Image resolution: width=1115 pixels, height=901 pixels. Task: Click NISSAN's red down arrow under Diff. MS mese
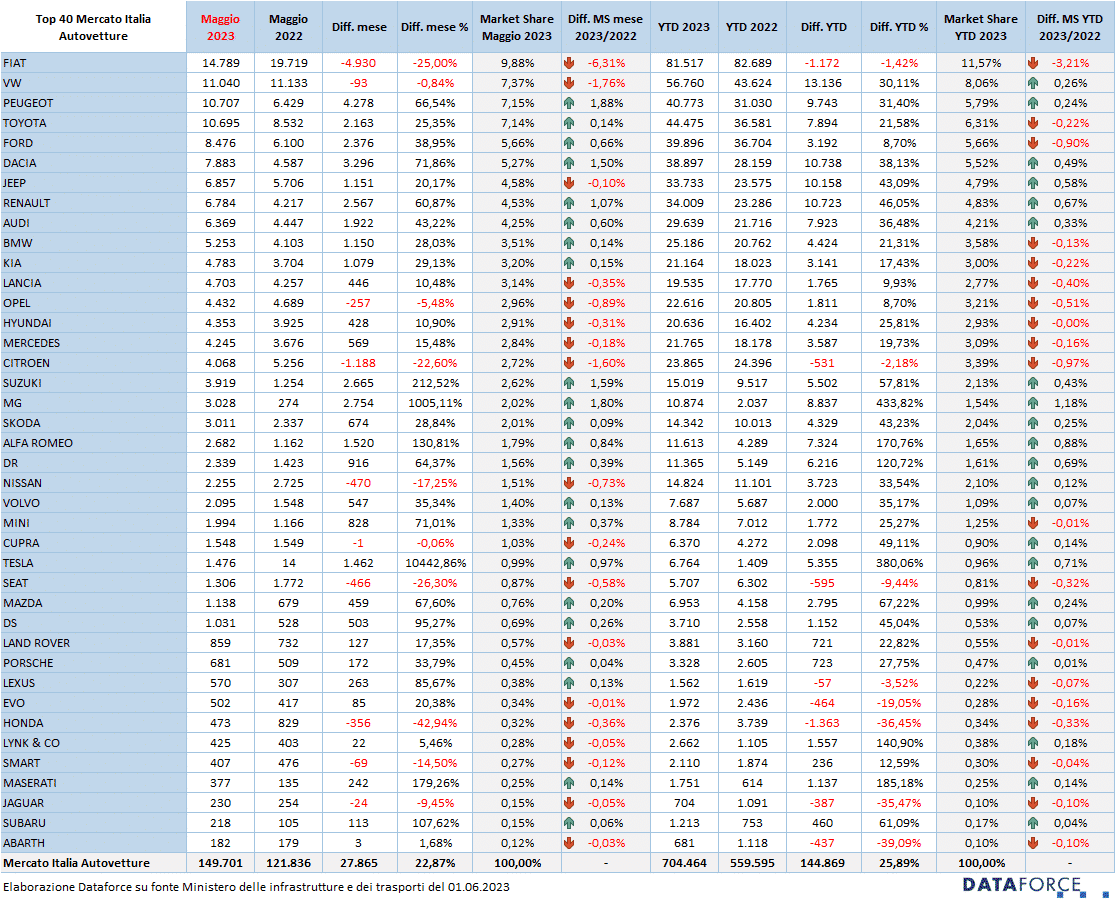pos(569,483)
